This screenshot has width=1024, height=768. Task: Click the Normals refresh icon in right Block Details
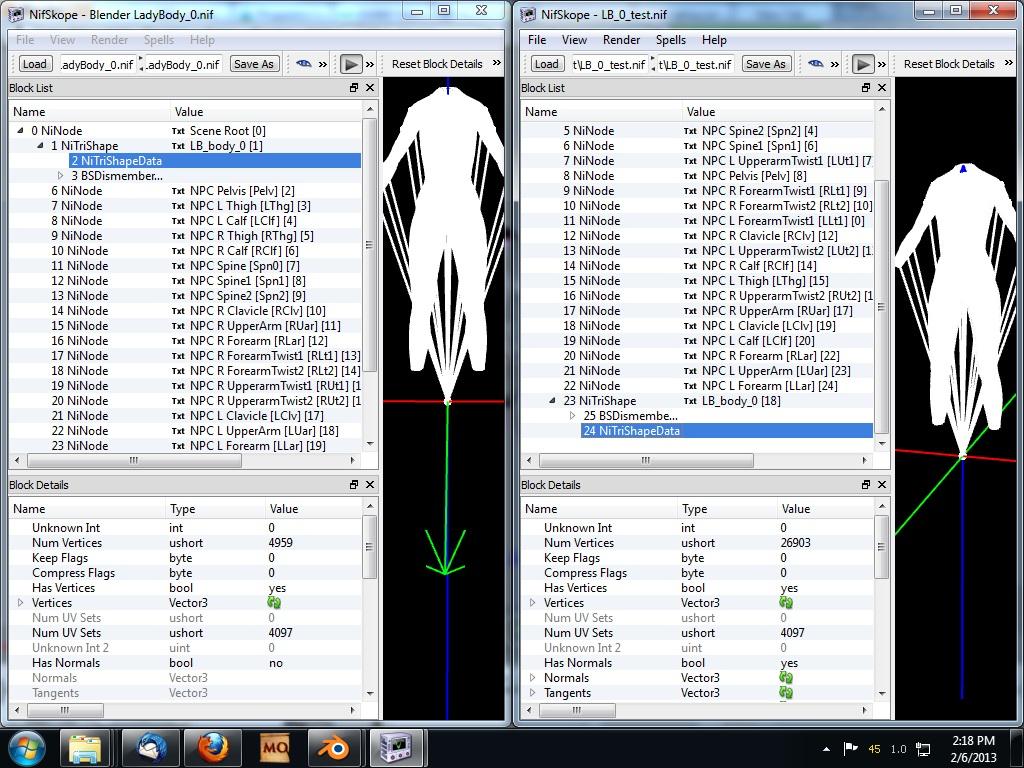(x=786, y=678)
